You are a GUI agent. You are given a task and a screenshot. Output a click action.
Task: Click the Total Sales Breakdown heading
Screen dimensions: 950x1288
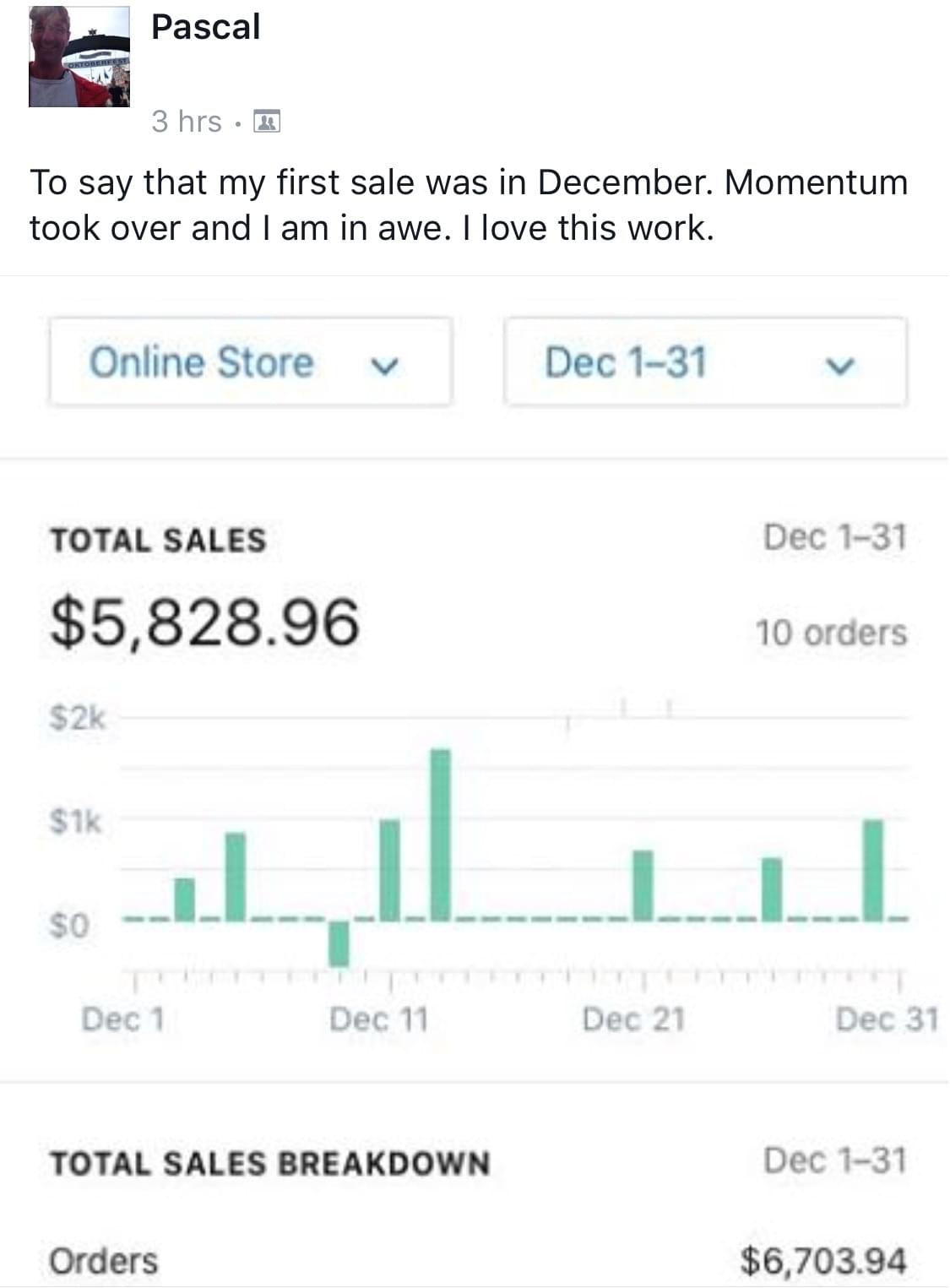pyautogui.click(x=270, y=1163)
